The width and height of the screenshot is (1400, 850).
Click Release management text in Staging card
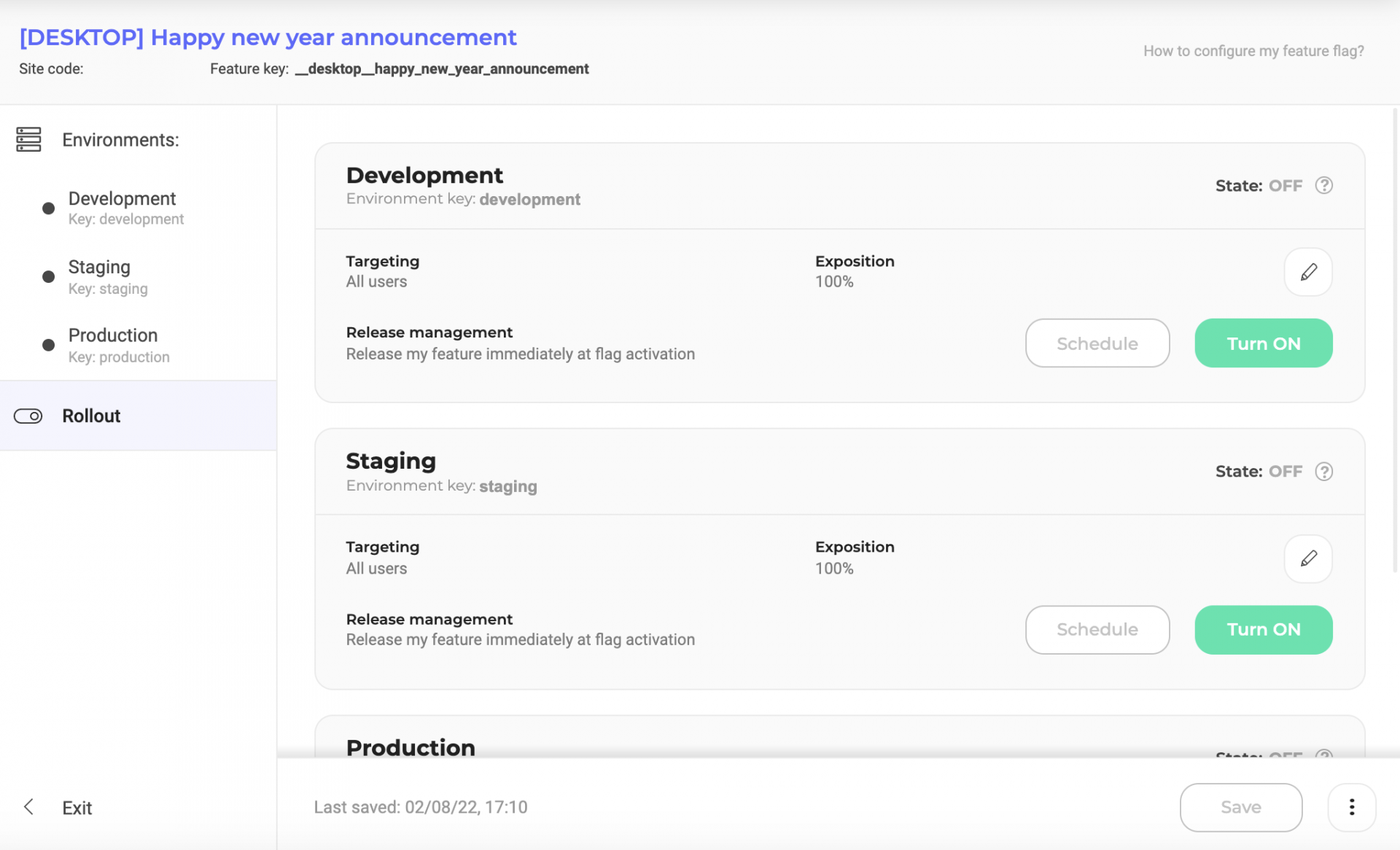pyautogui.click(x=520, y=629)
